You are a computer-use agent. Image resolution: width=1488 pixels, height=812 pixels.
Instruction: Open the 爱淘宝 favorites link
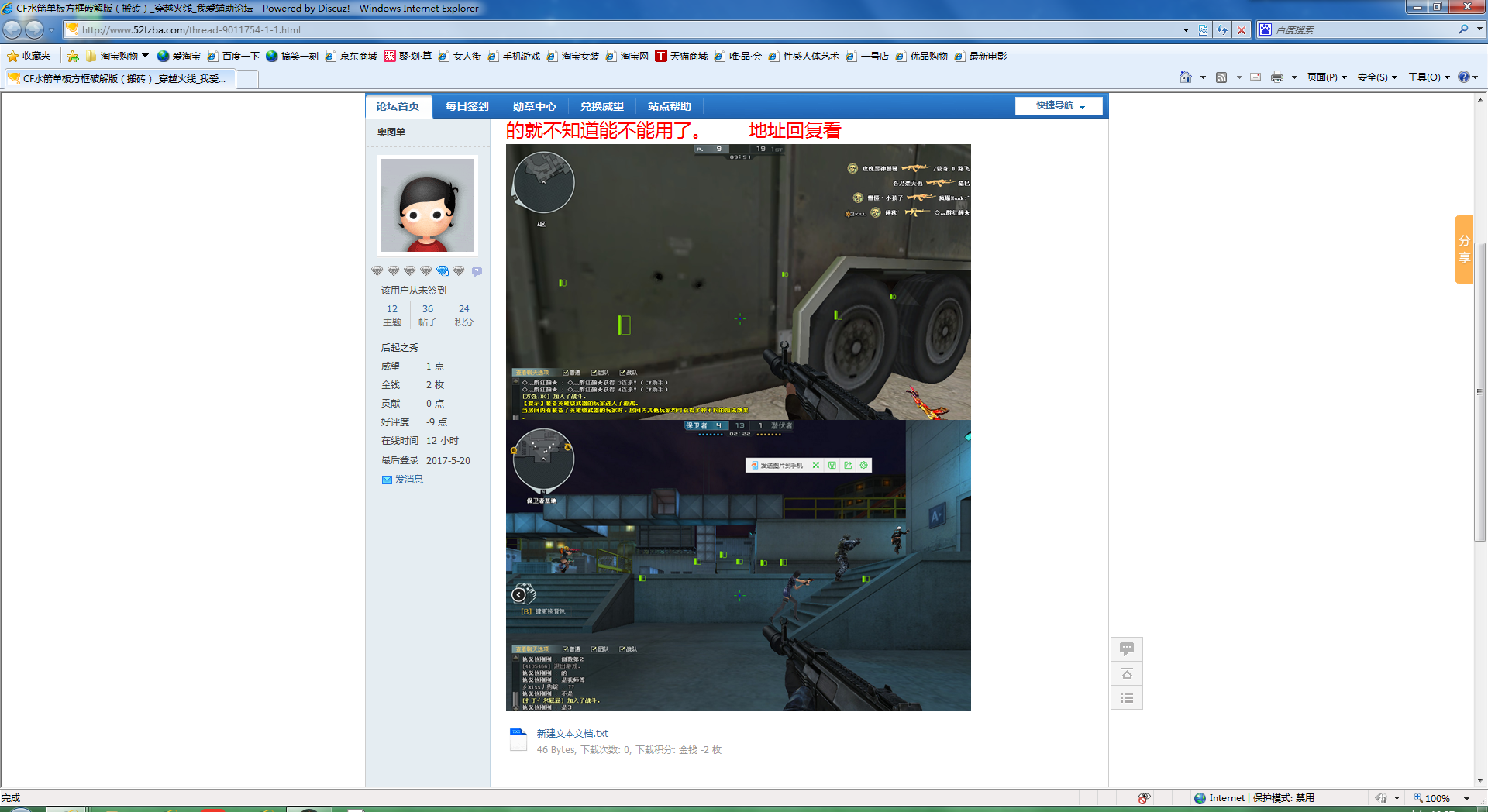coord(179,56)
